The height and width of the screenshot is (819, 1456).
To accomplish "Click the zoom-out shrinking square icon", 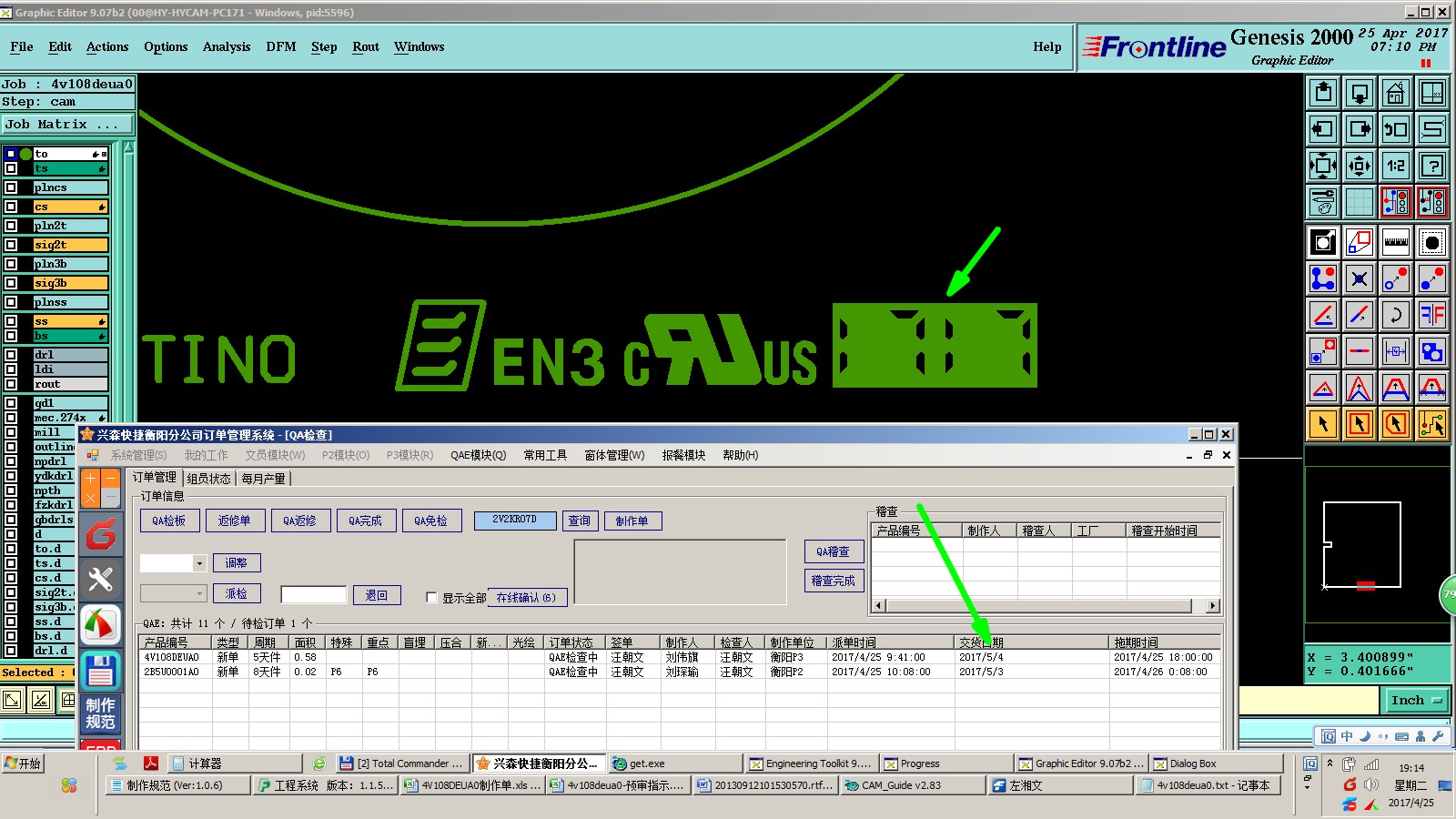I will pos(1360,166).
